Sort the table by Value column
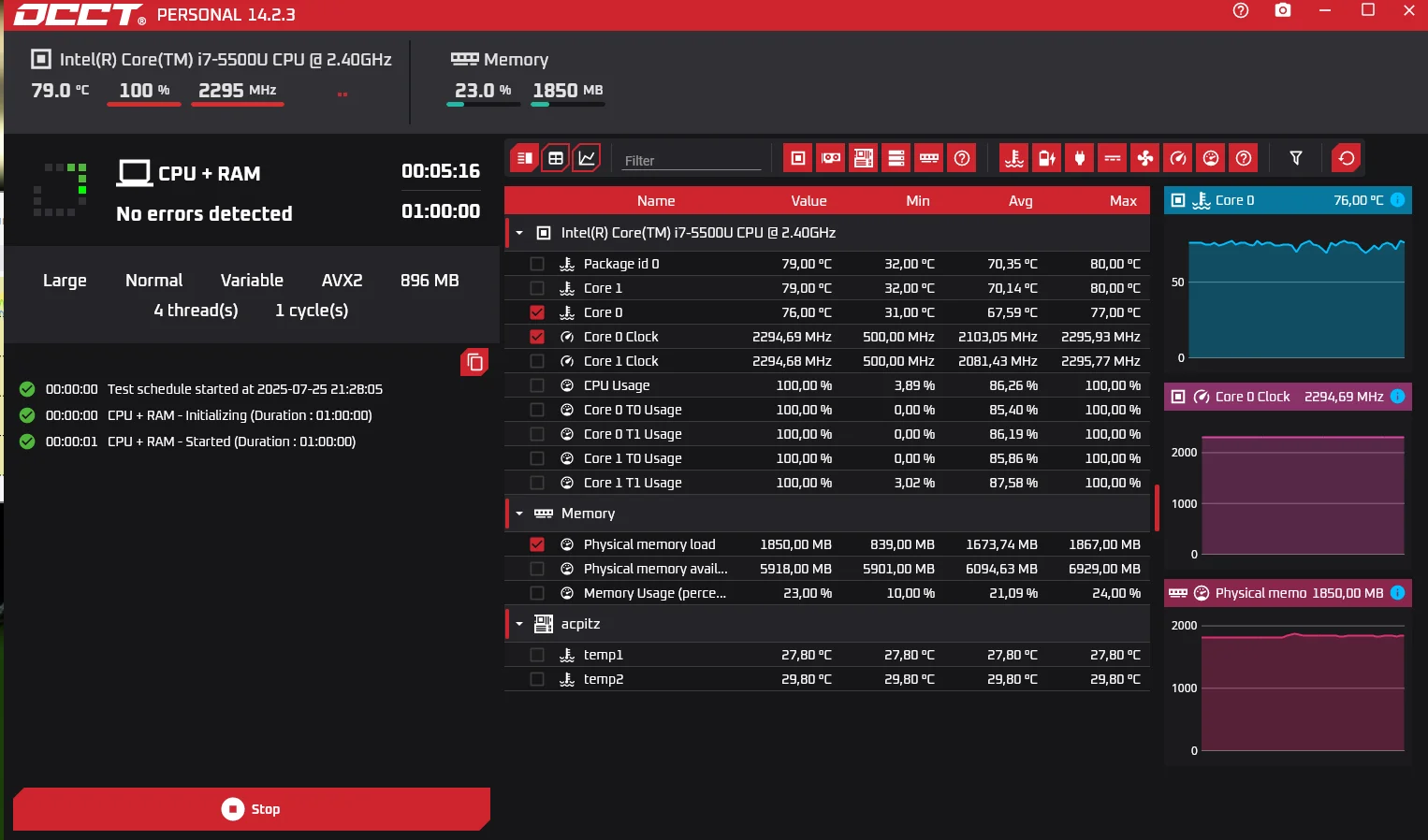Screen dimensions: 1428x840 [x=809, y=201]
